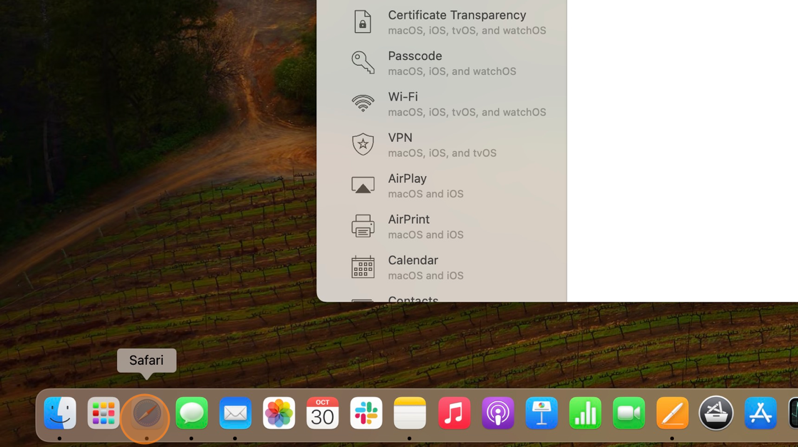Choose the Wi-Fi payload
The height and width of the screenshot is (447, 798).
pos(442,103)
